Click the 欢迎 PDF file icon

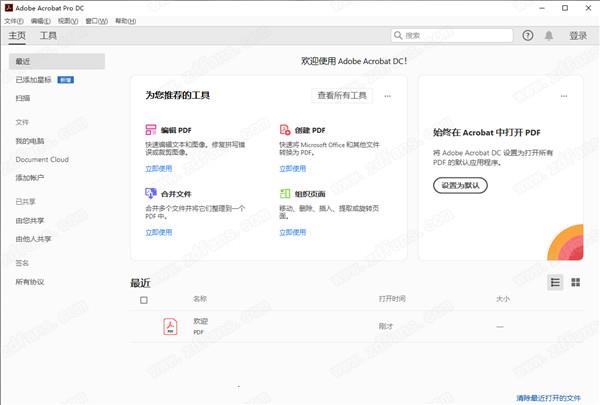170,327
